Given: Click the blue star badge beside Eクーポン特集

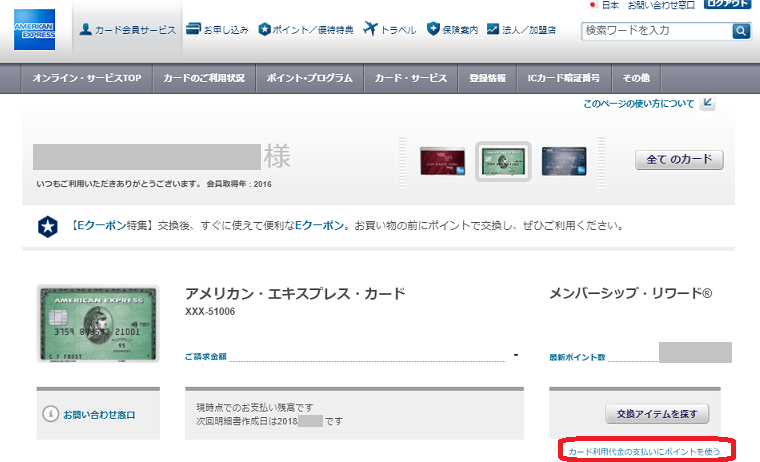Looking at the screenshot, I should pos(48,226).
